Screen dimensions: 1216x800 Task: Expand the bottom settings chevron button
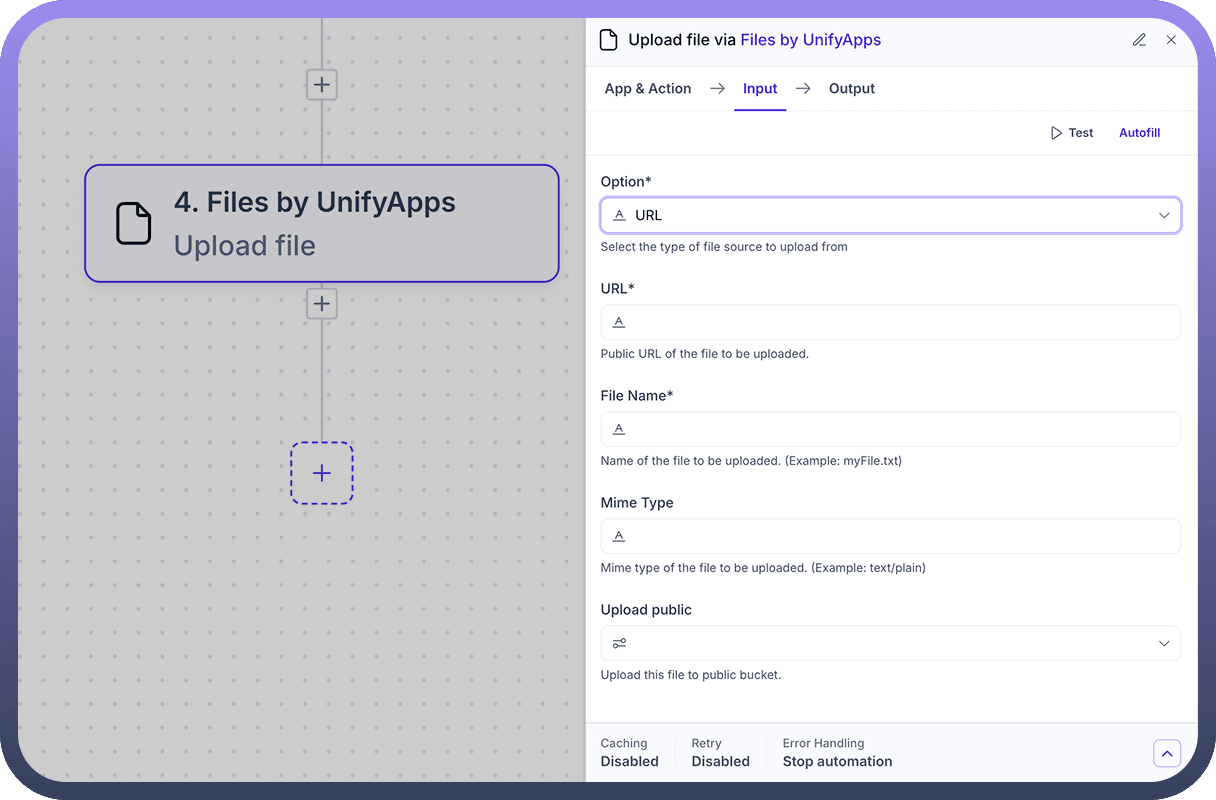point(1167,753)
